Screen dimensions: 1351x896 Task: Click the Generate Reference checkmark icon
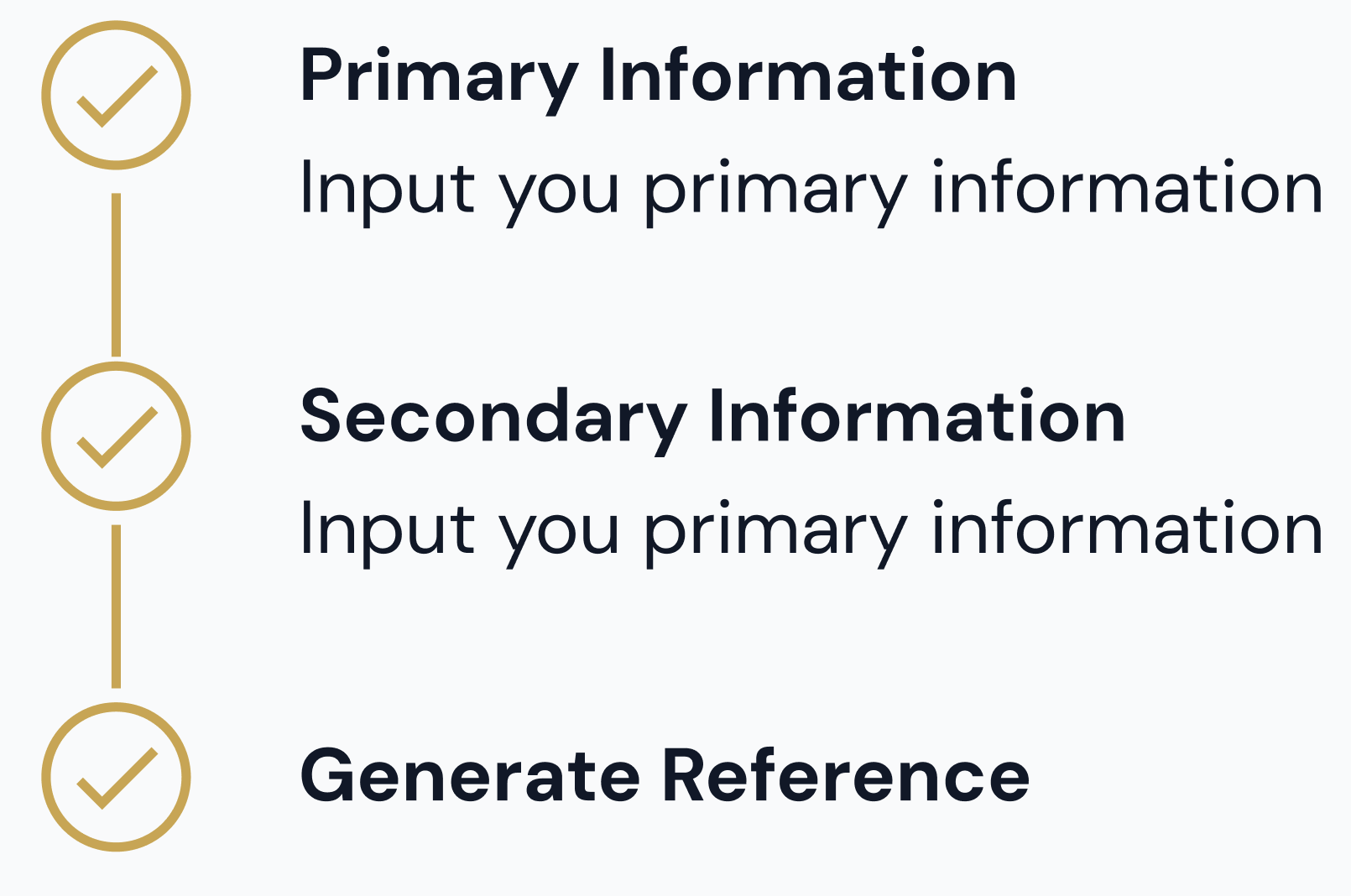pyautogui.click(x=117, y=777)
